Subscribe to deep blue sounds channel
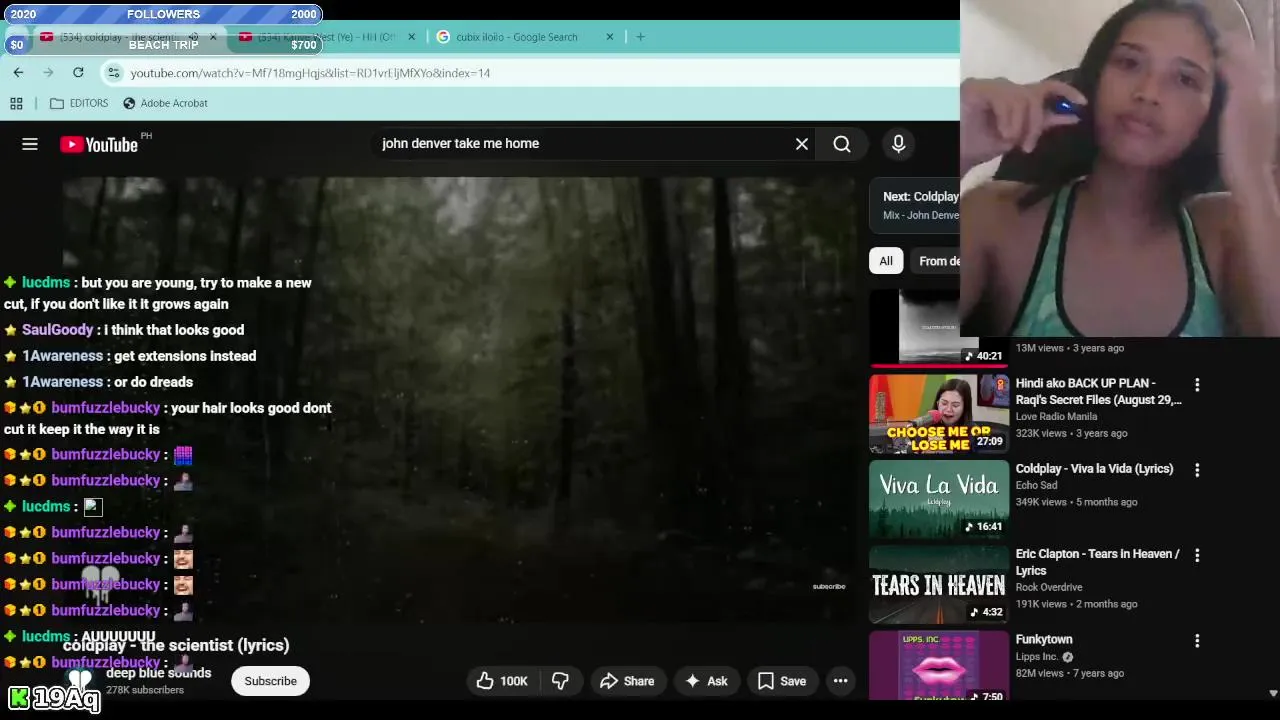This screenshot has height=720, width=1280. [x=270, y=681]
